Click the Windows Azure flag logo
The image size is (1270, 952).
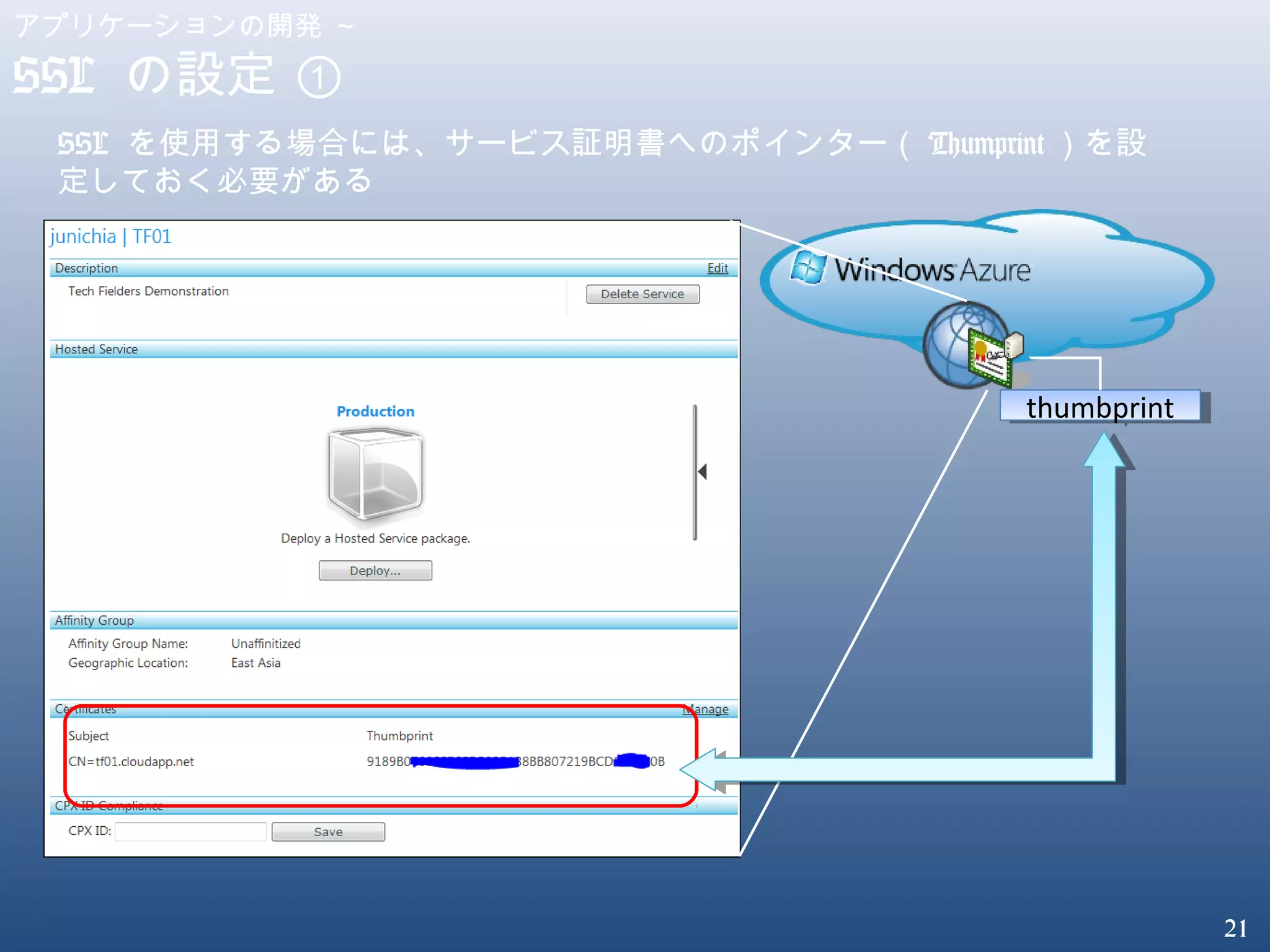pos(808,268)
